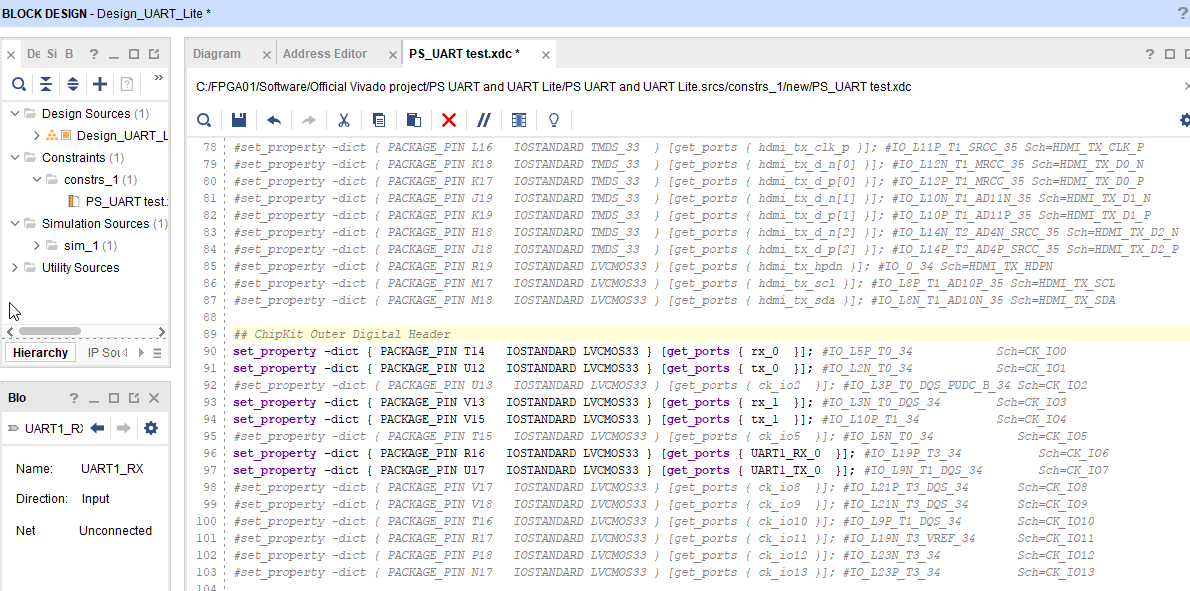Collapse the Design Sources tree node

click(15, 114)
